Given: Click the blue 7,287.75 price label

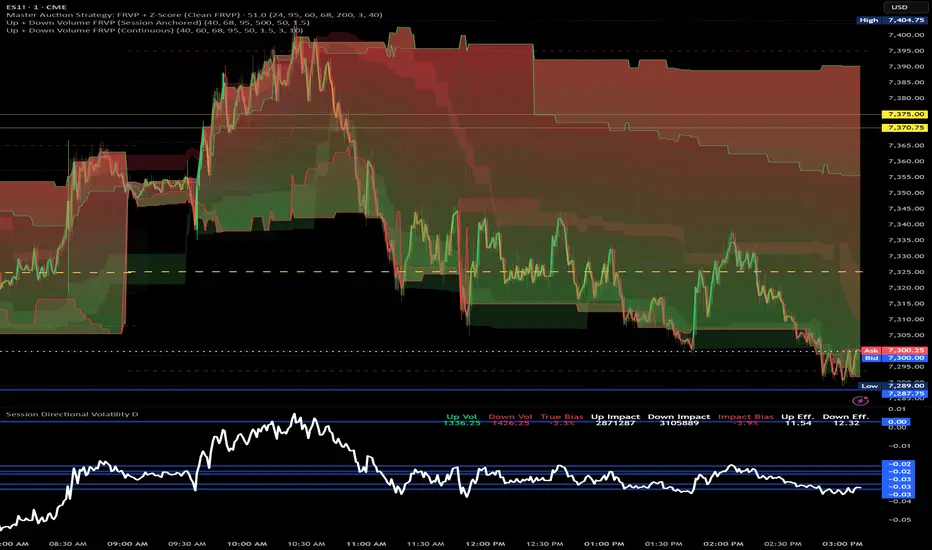Looking at the screenshot, I should click(905, 394).
